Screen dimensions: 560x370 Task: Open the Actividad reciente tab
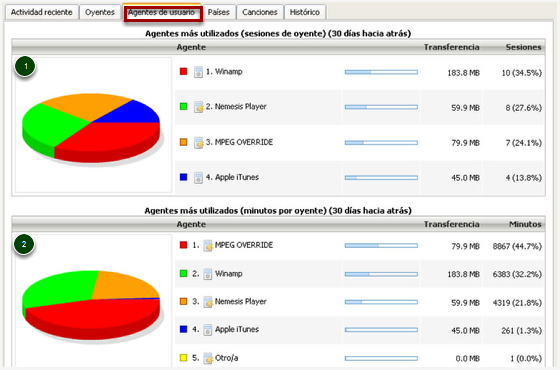coord(41,12)
